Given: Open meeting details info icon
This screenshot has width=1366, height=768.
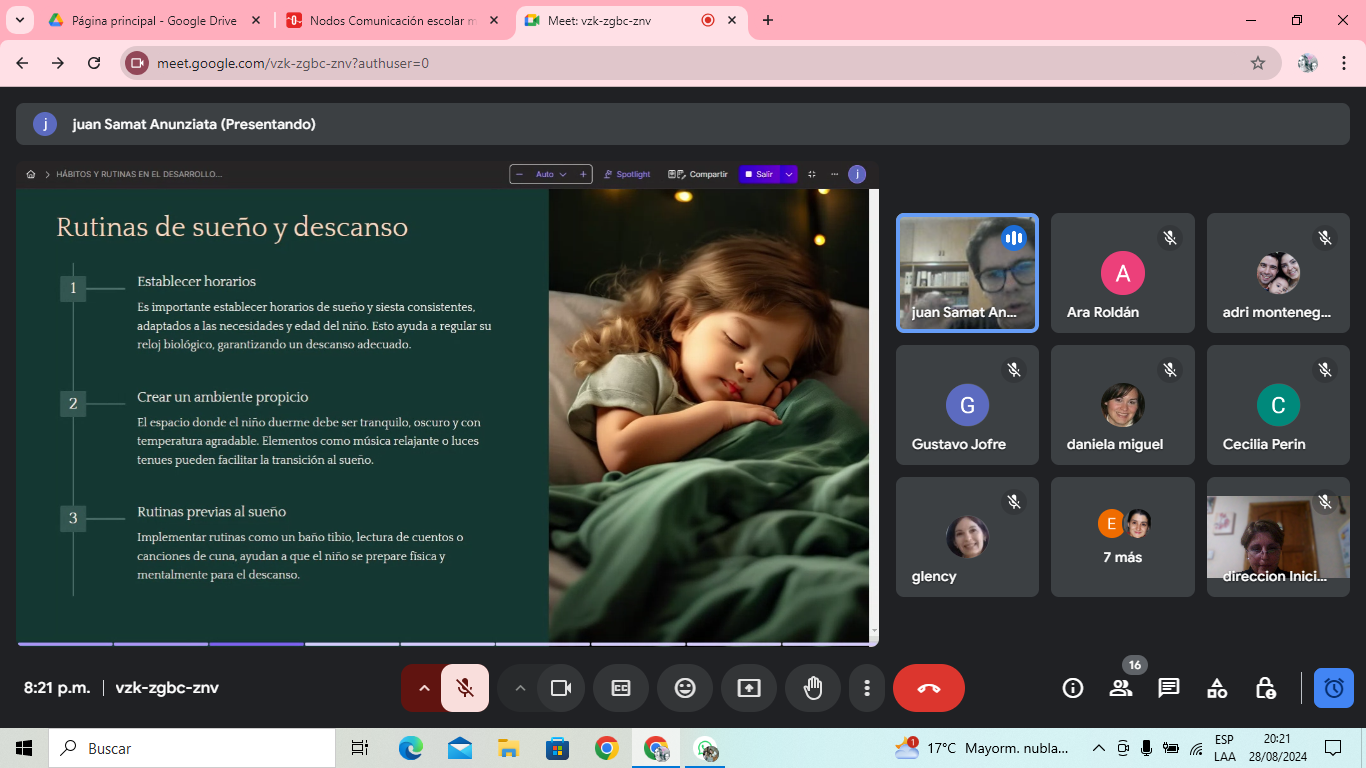Looking at the screenshot, I should 1073,688.
